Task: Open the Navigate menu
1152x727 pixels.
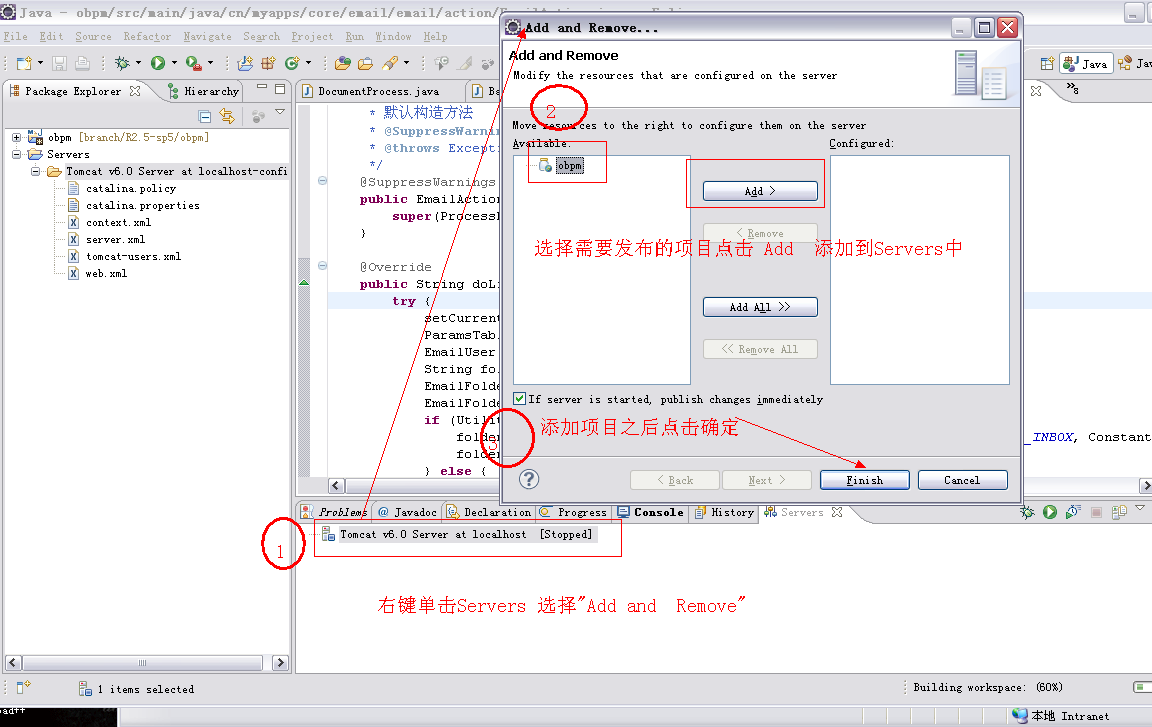Action: pos(207,36)
